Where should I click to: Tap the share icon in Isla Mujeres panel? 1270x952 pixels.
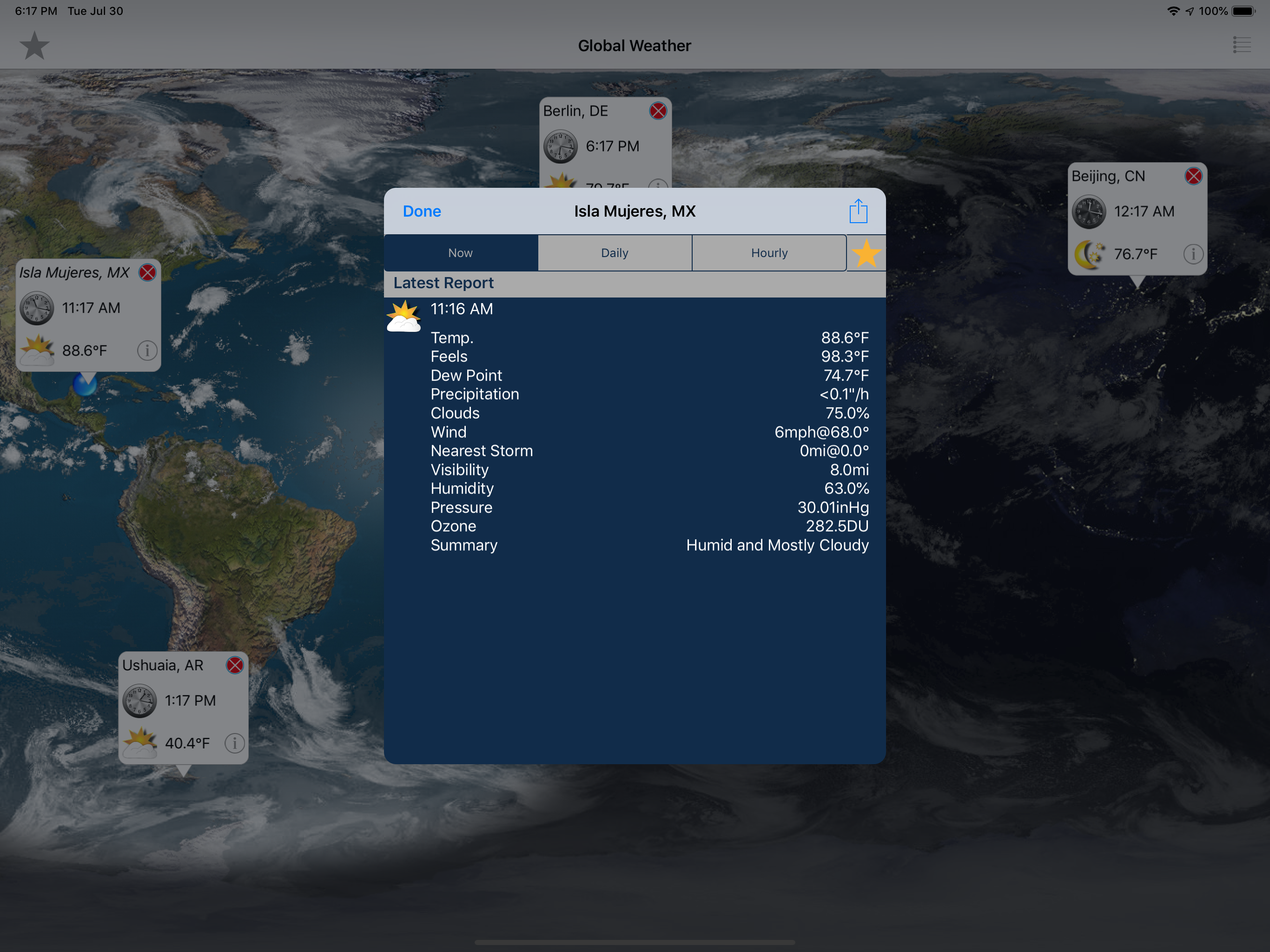point(858,212)
